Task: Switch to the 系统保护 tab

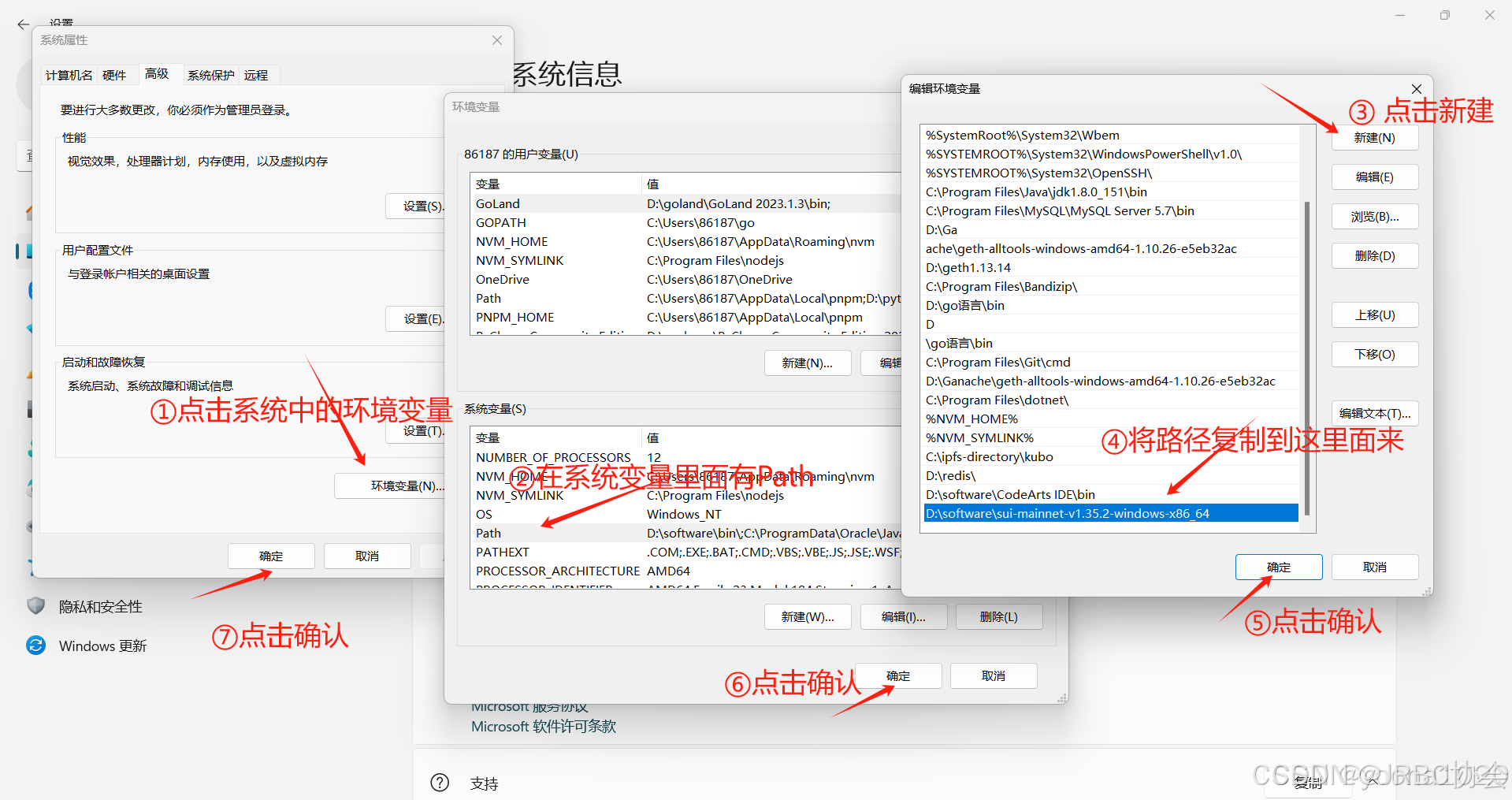Action: tap(210, 74)
